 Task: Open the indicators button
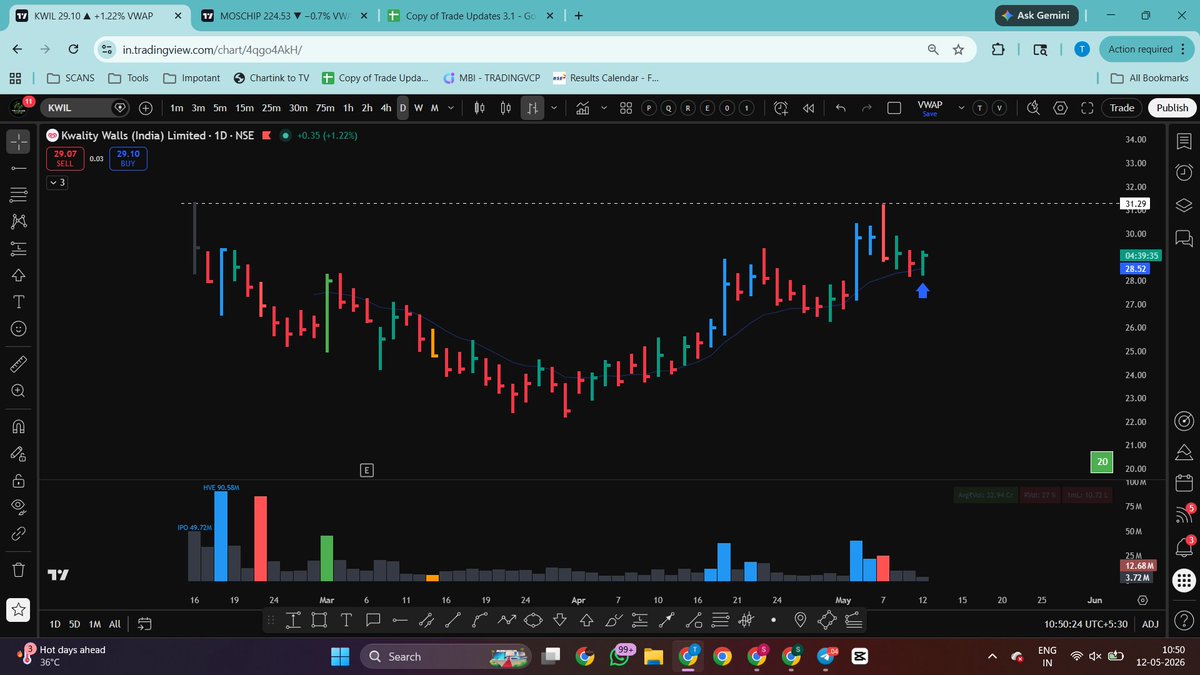585,108
